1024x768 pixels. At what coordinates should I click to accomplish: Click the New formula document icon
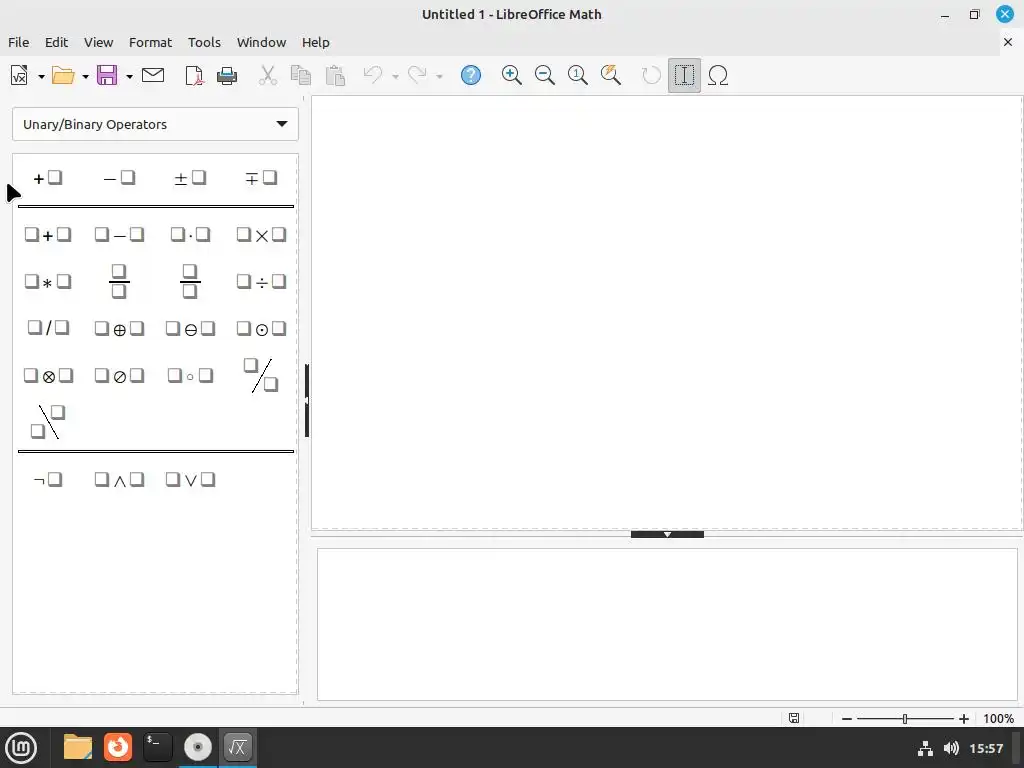click(x=19, y=75)
